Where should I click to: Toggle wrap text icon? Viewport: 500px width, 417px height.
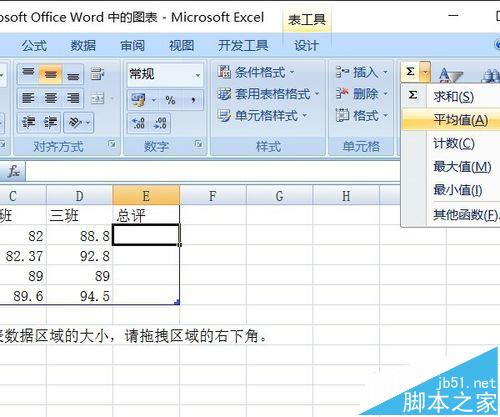97,74
